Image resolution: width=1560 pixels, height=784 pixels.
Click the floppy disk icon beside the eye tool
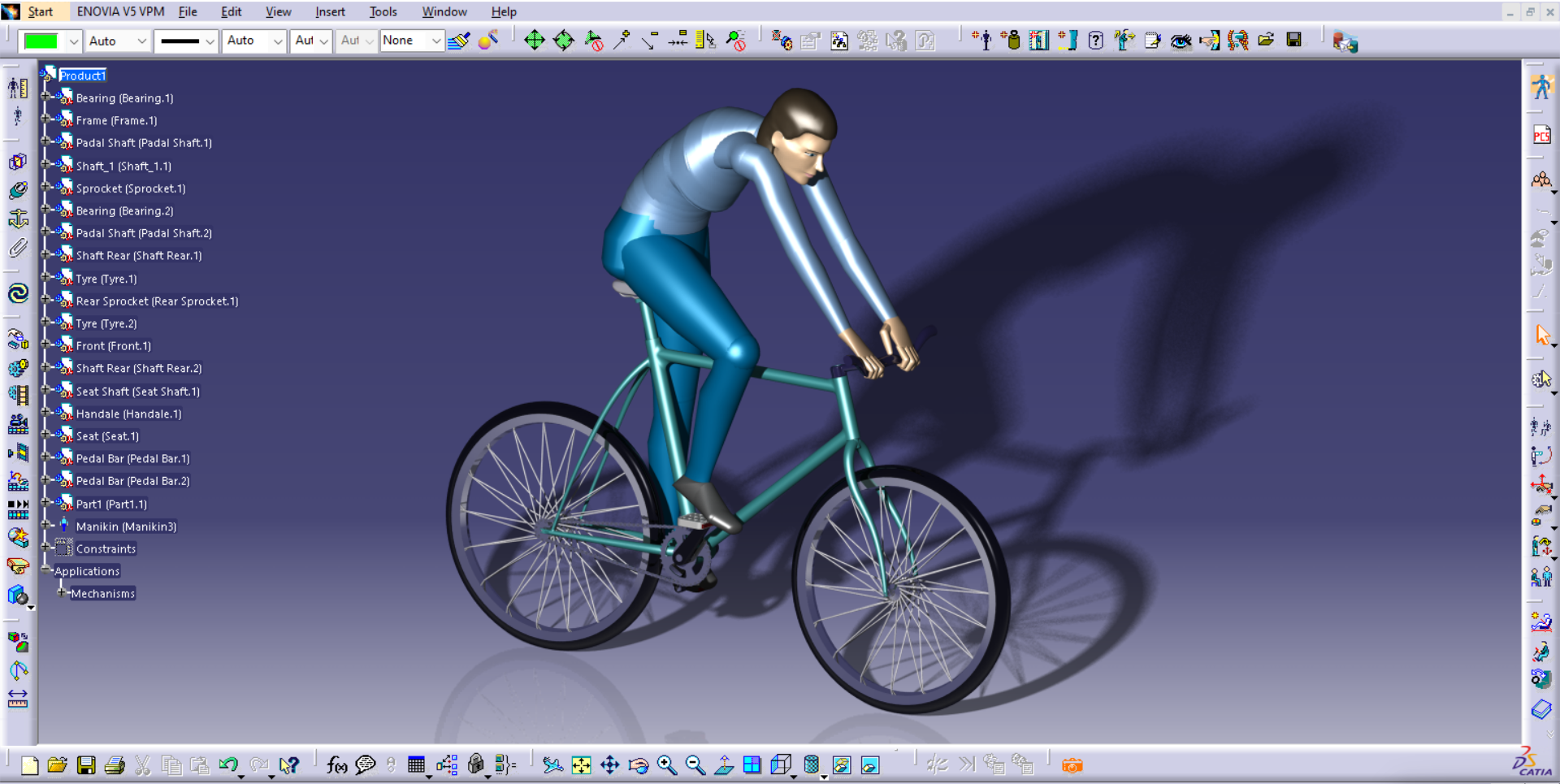coord(1294,40)
